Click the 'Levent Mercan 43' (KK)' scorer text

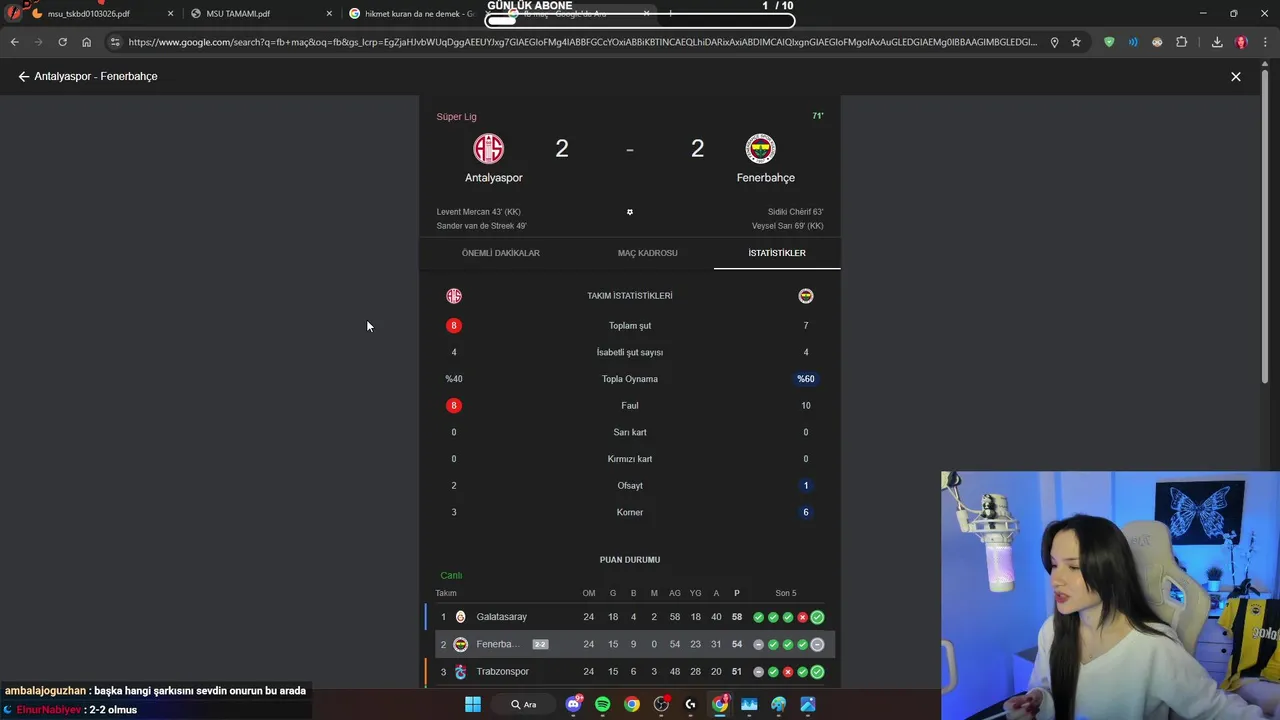(x=479, y=212)
